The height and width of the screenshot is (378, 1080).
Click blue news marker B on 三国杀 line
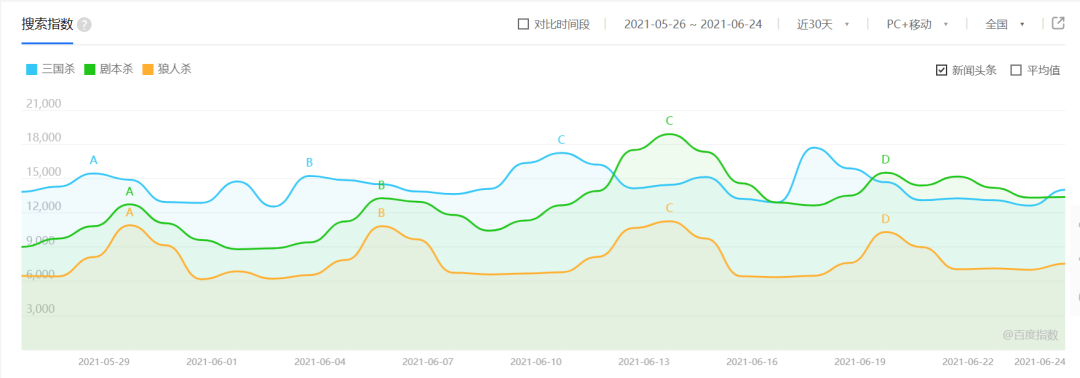click(309, 162)
